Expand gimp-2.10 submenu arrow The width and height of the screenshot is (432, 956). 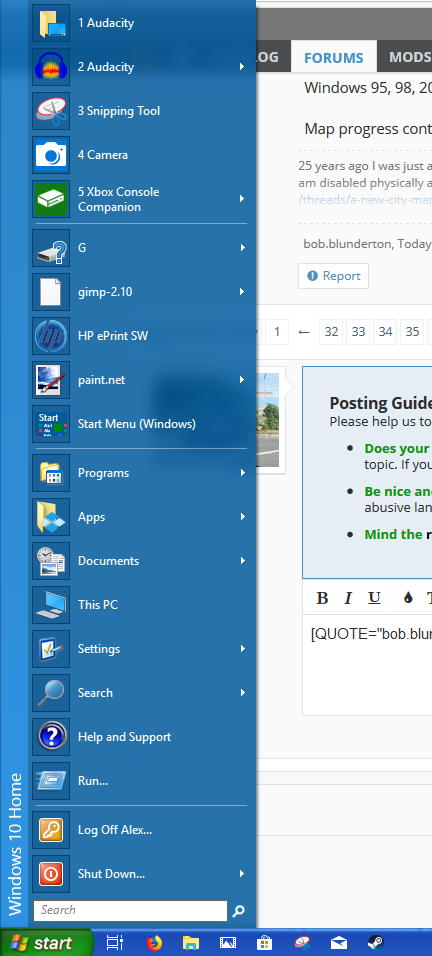242,292
